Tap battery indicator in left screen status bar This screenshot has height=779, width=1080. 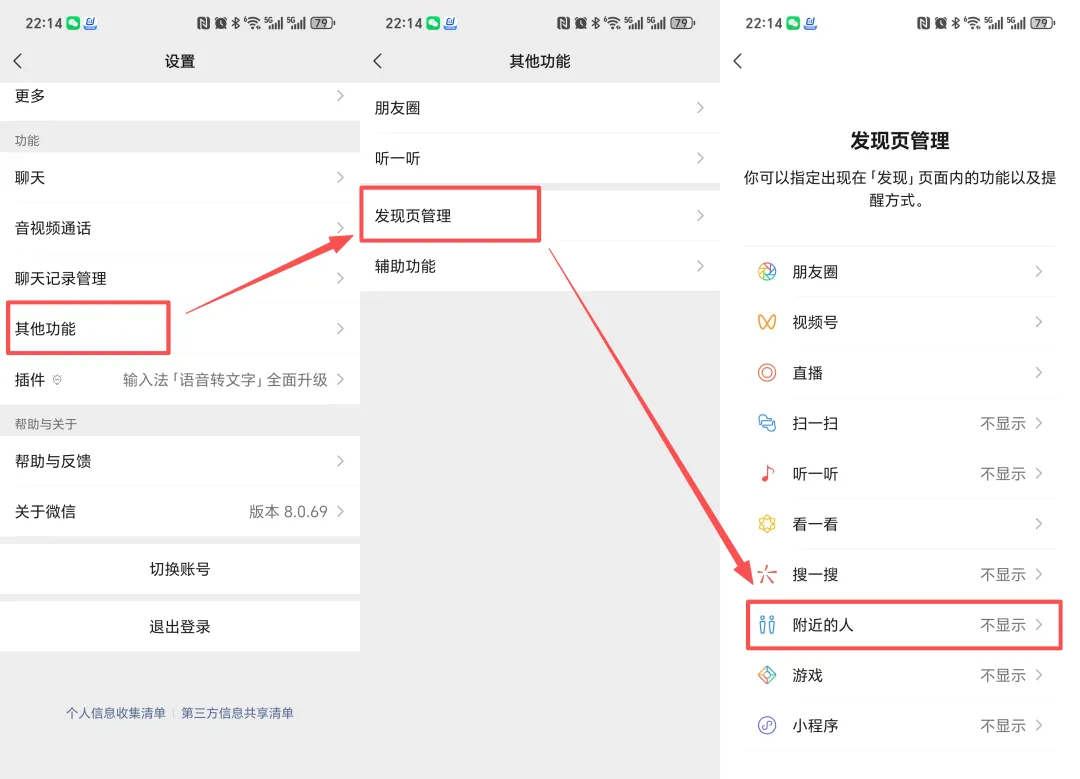tap(322, 23)
